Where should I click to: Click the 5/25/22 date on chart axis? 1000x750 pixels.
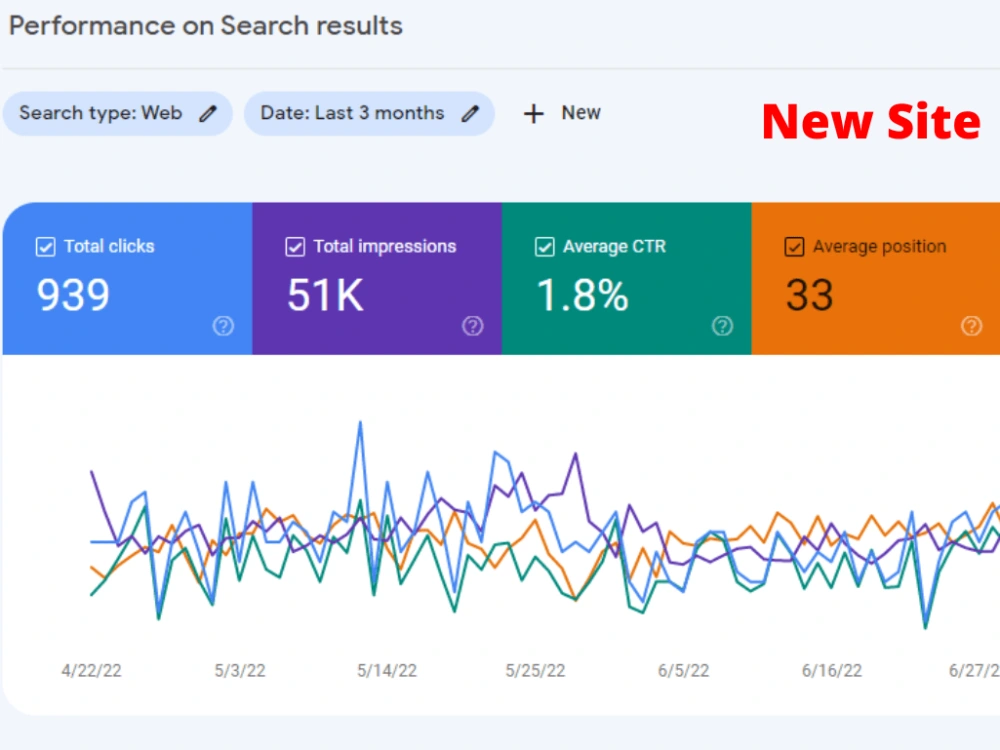pyautogui.click(x=535, y=670)
